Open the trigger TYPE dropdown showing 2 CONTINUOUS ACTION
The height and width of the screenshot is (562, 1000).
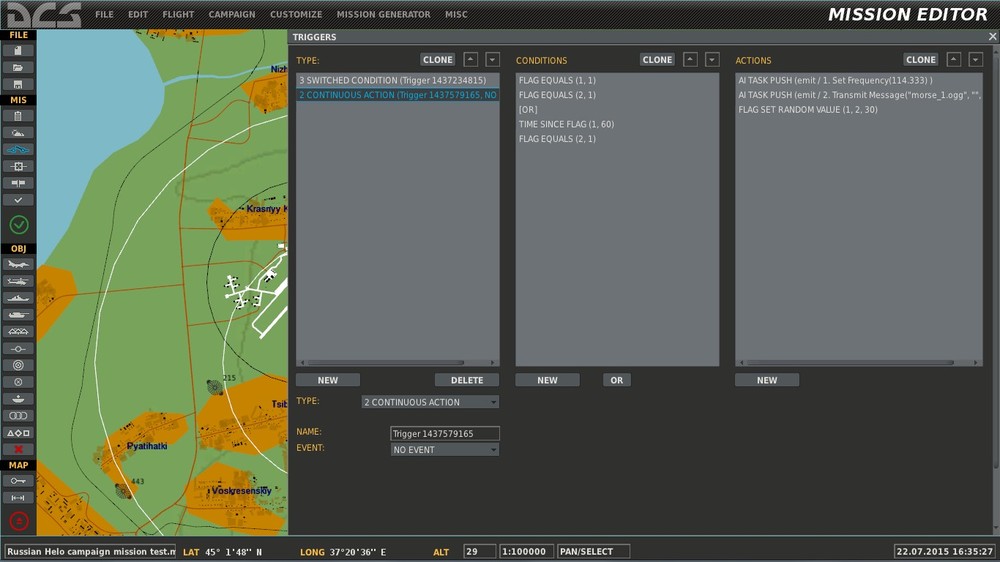(430, 402)
